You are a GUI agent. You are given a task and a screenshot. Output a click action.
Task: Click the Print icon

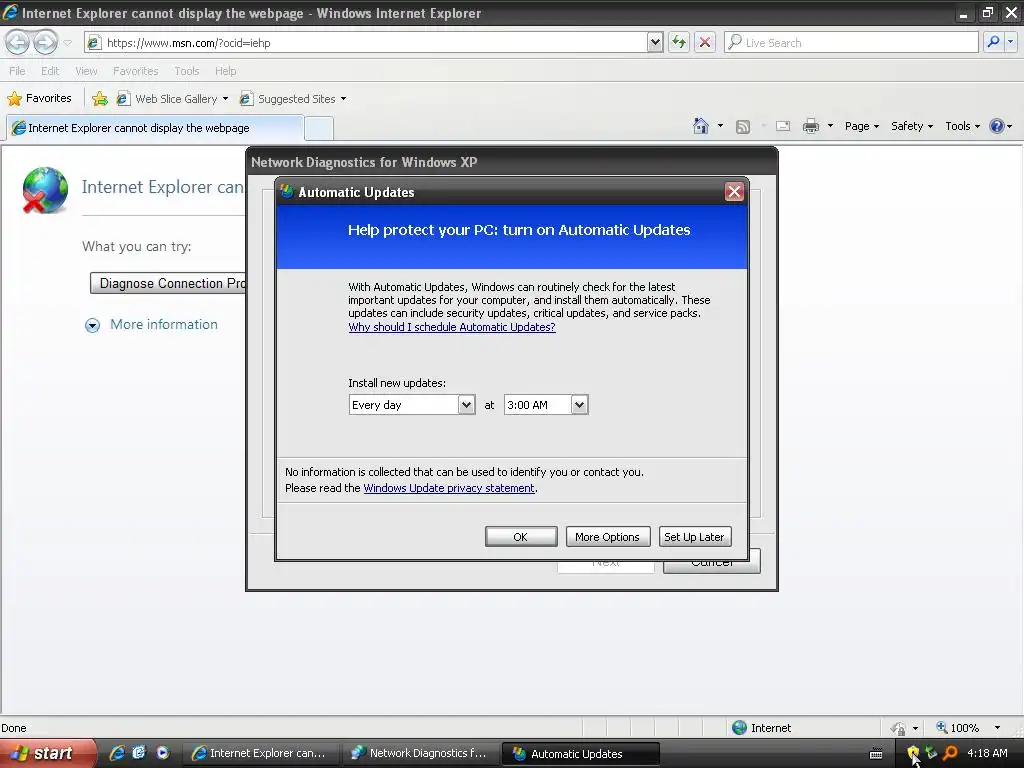(810, 126)
